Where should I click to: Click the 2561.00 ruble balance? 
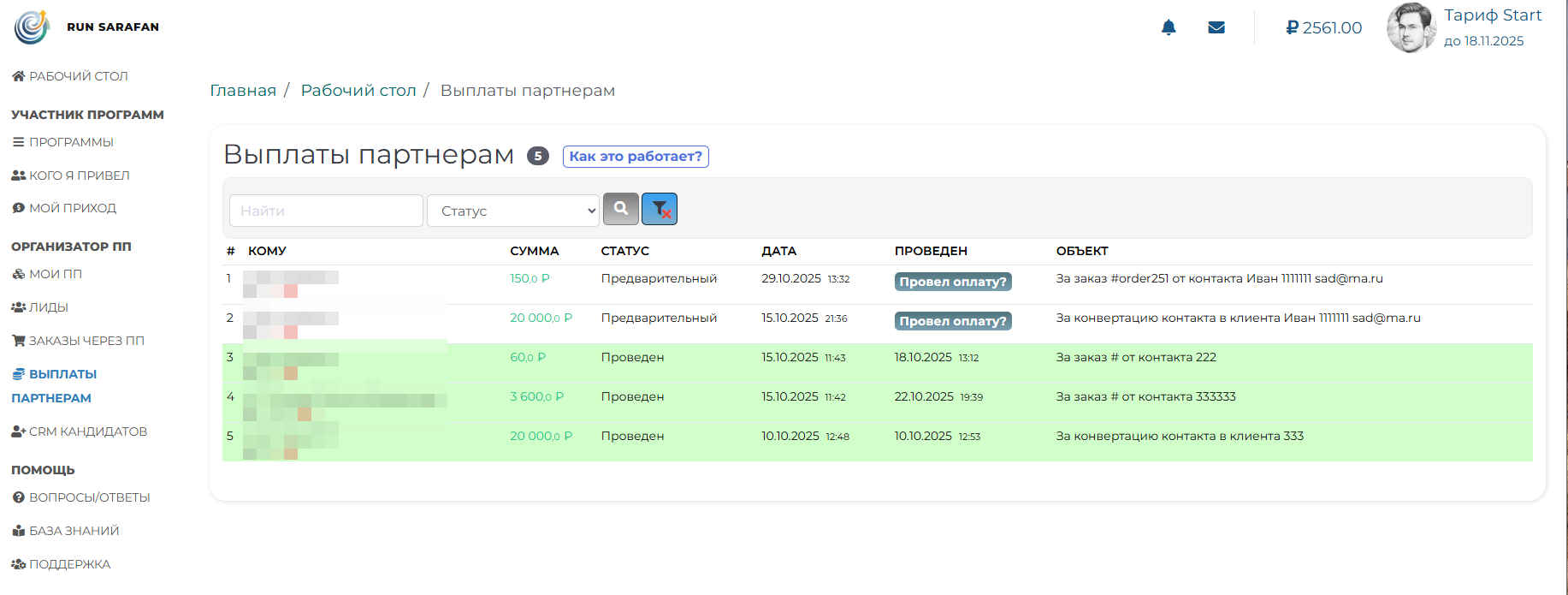(1323, 27)
